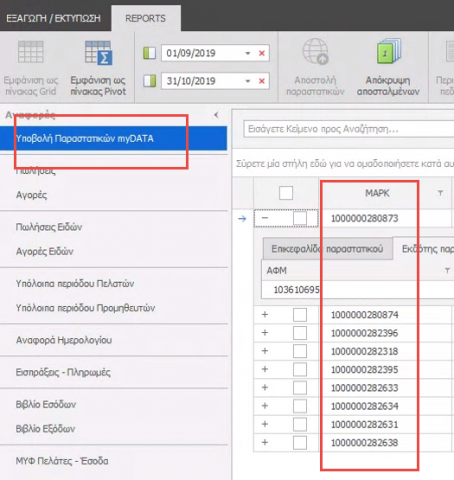
Task: Select Υποβολή Παραστατικών myDATA report
Action: tap(113, 138)
